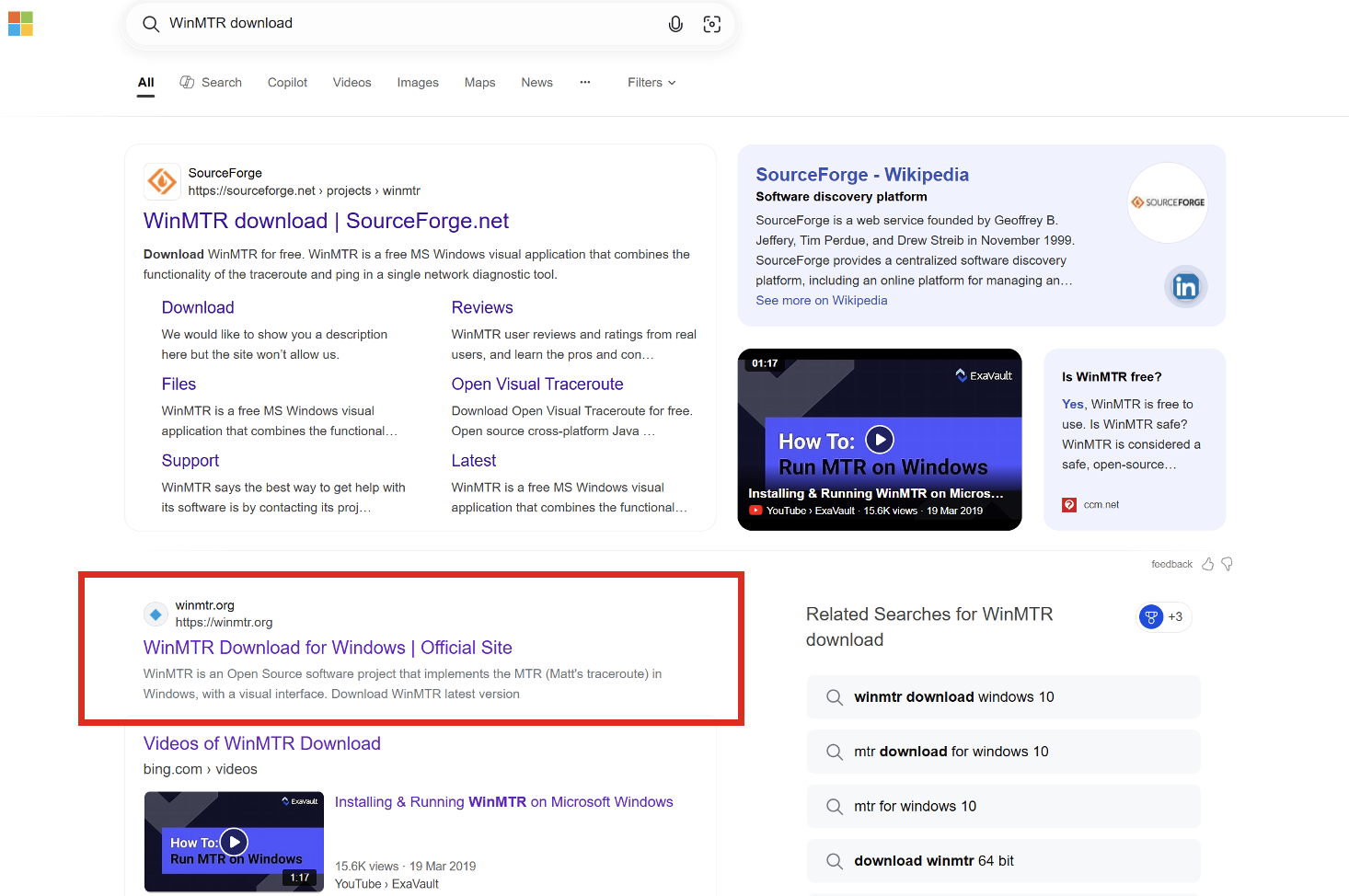This screenshot has width=1349, height=896.
Task: Click the SourceForge logo in knowledge card
Action: (1168, 202)
